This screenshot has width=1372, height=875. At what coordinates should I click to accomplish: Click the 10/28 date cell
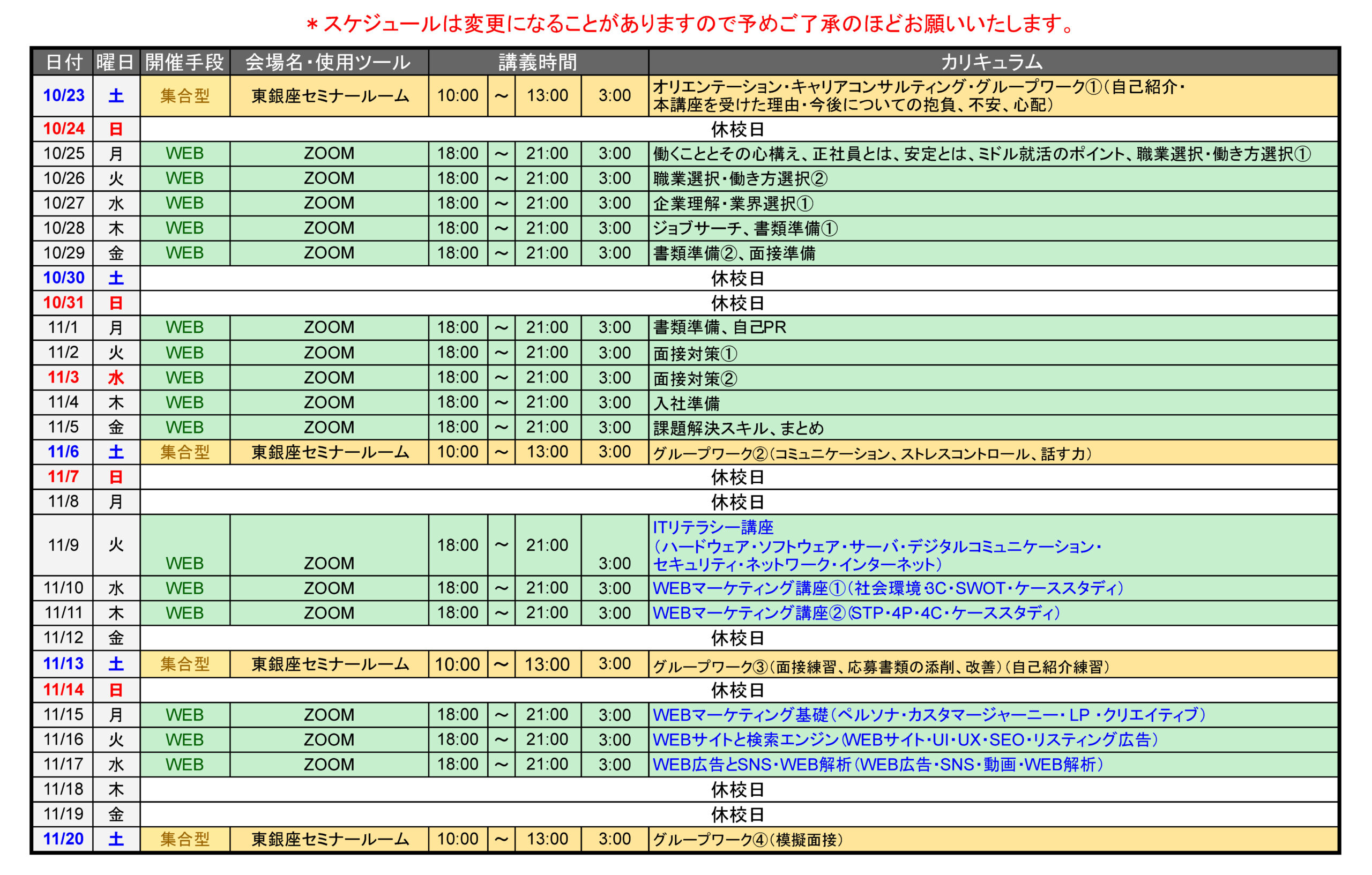(63, 228)
